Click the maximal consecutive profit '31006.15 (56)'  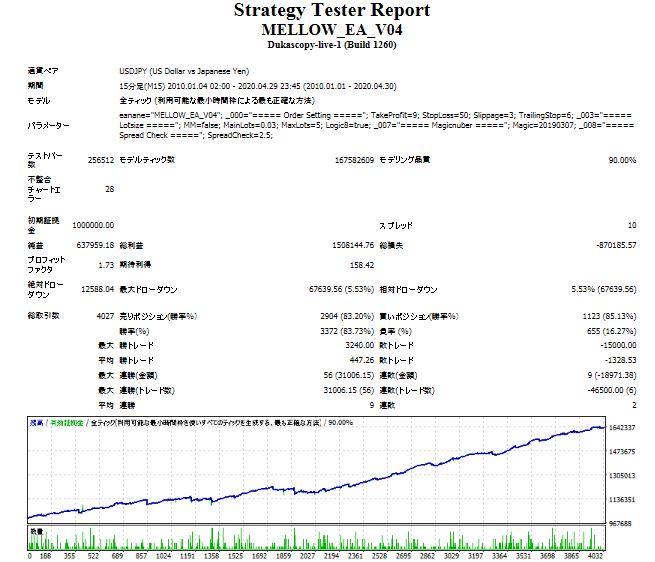point(349,390)
